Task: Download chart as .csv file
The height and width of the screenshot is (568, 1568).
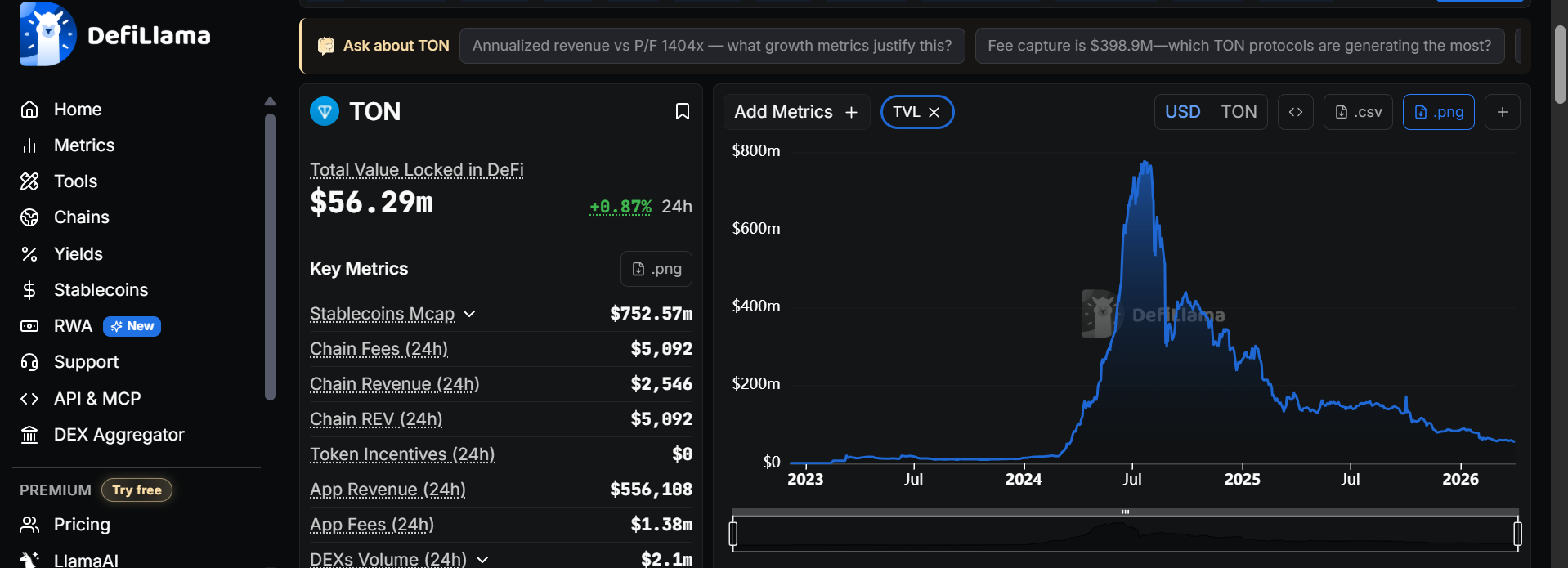Action: coord(1358,112)
